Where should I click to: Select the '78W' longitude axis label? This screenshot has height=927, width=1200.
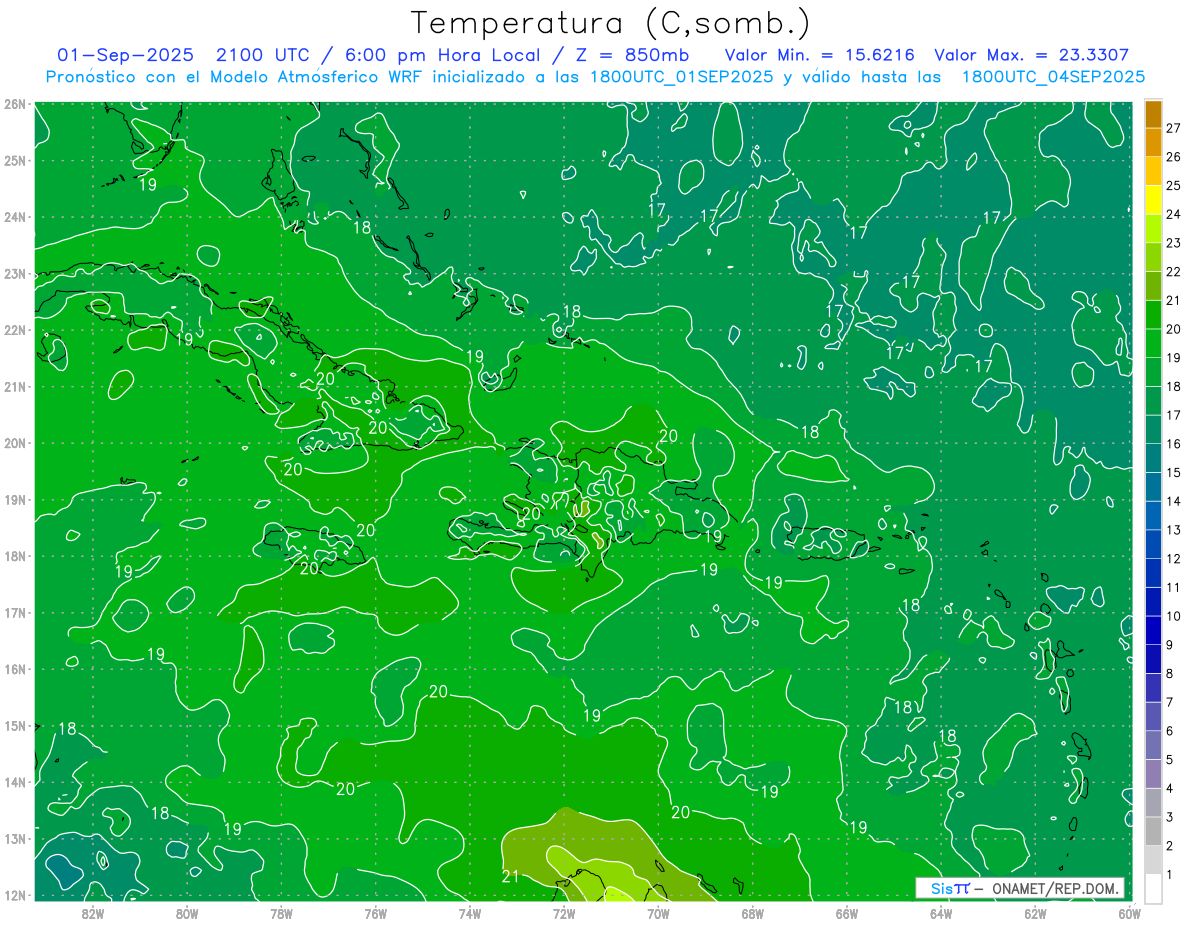pyautogui.click(x=281, y=913)
